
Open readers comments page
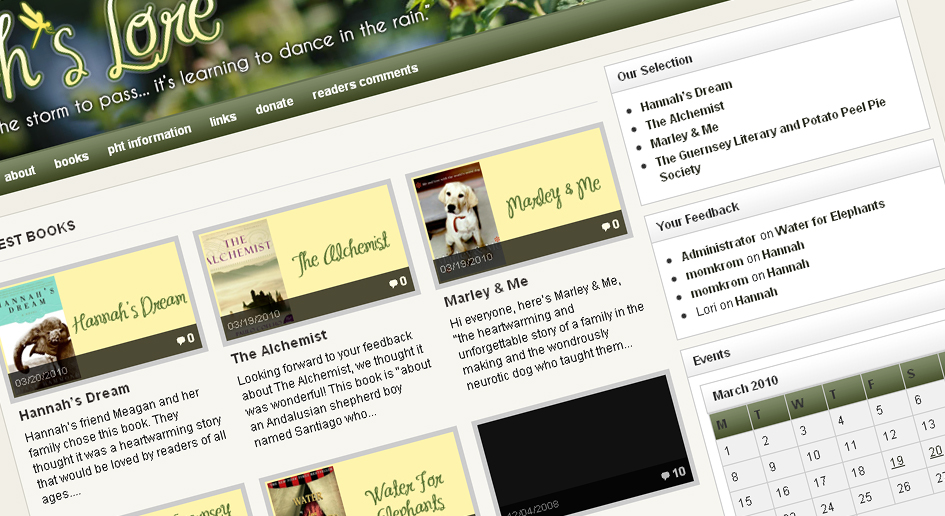tap(365, 81)
